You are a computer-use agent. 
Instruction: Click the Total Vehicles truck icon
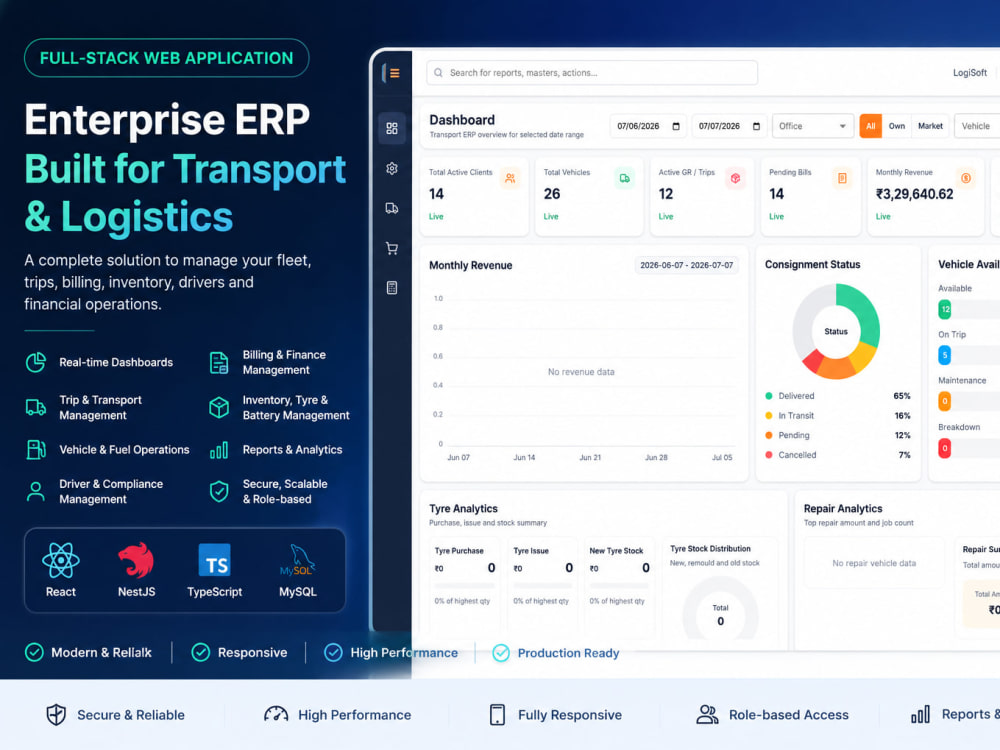(624, 179)
